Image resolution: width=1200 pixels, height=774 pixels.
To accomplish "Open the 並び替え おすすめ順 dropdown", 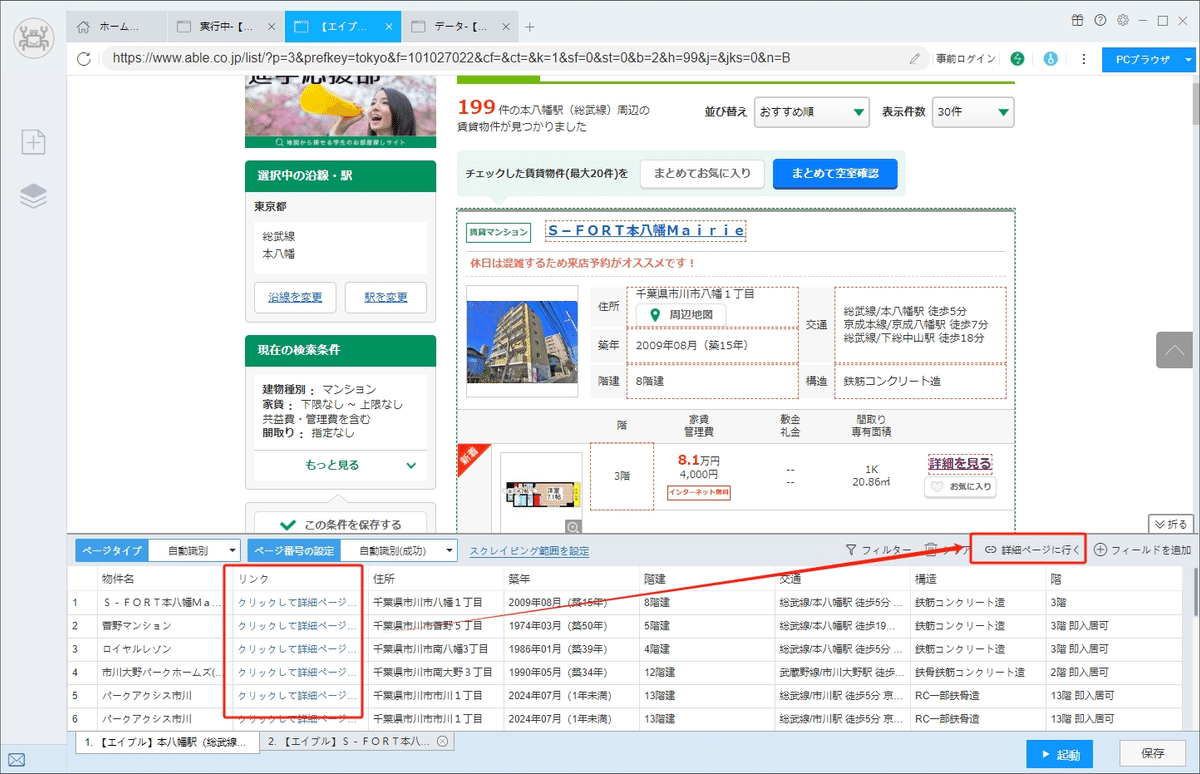I will click(812, 112).
